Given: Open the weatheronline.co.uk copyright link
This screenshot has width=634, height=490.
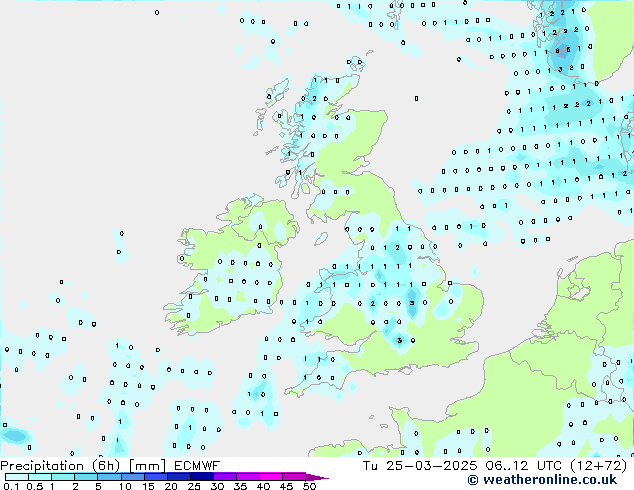Looking at the screenshot, I should [x=542, y=479].
